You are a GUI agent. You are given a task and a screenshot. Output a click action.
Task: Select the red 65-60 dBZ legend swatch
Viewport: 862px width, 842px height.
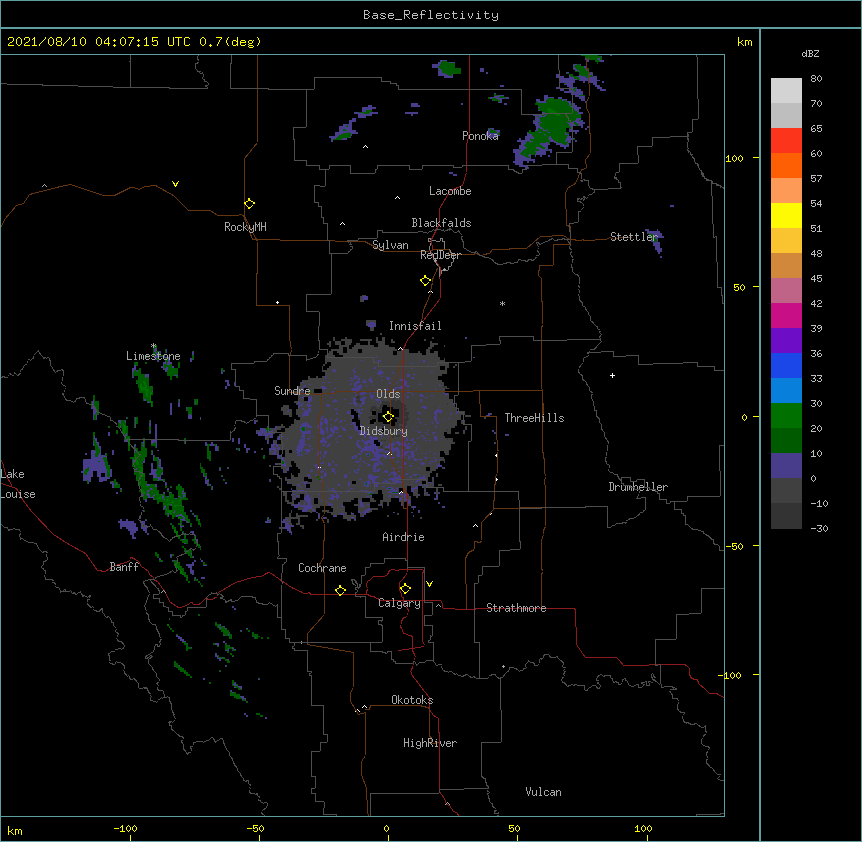pyautogui.click(x=786, y=141)
